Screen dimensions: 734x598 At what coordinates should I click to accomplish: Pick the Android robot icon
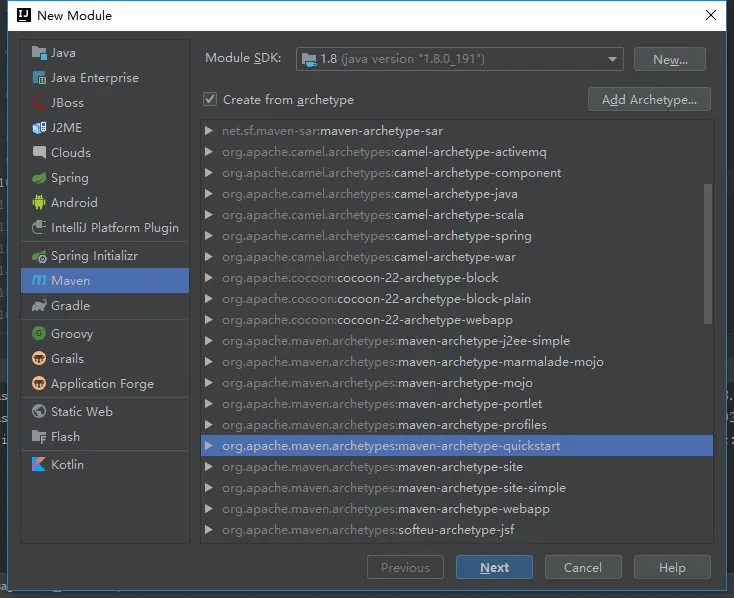(39, 202)
